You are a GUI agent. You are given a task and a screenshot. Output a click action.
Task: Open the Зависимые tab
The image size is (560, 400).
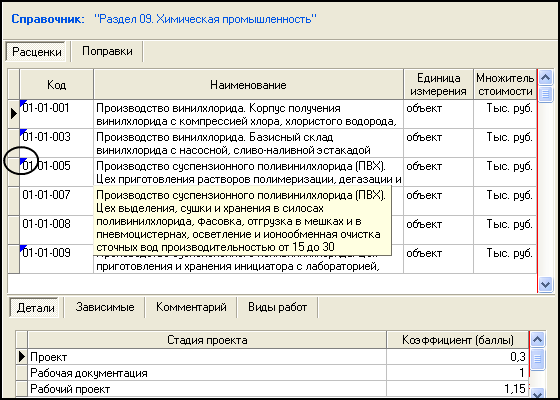(x=105, y=307)
